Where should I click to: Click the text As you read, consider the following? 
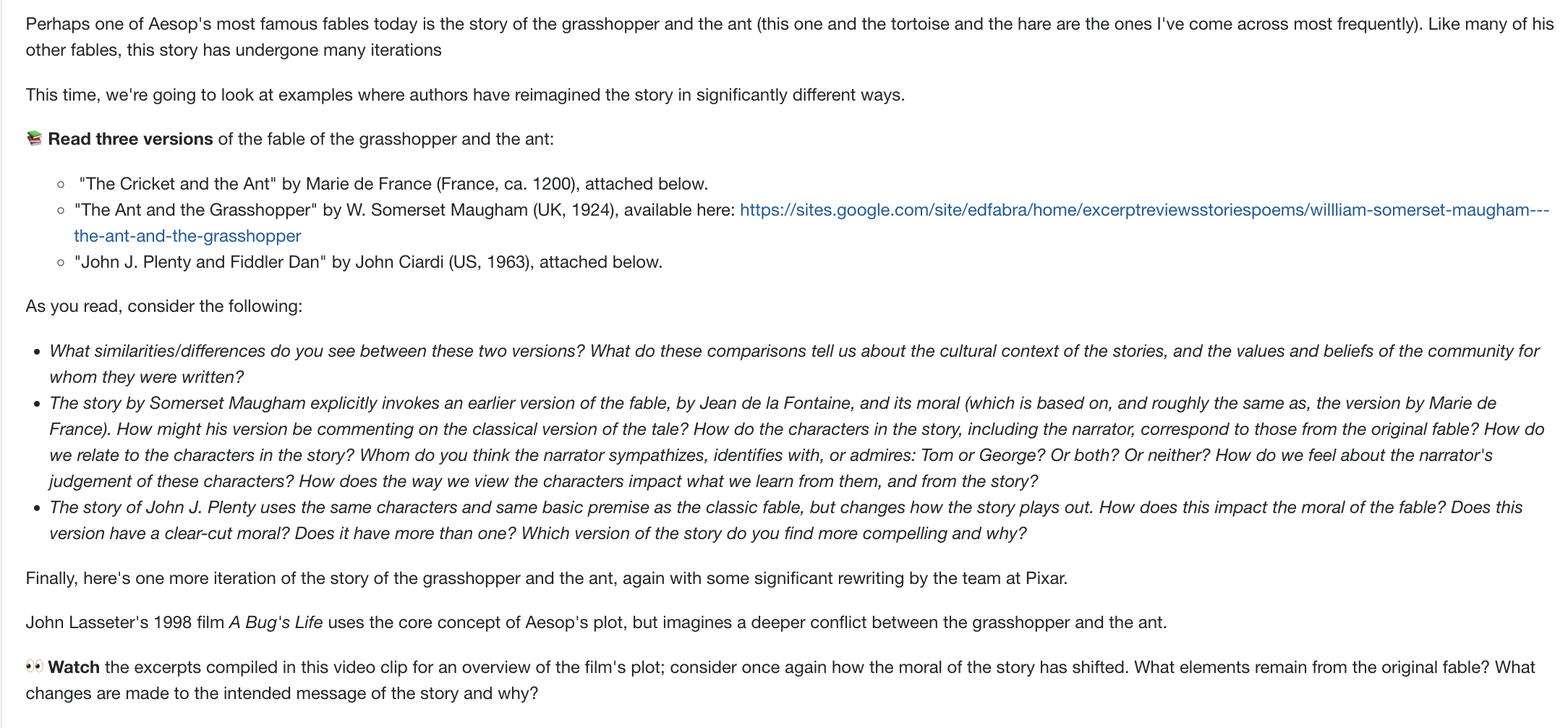click(164, 306)
